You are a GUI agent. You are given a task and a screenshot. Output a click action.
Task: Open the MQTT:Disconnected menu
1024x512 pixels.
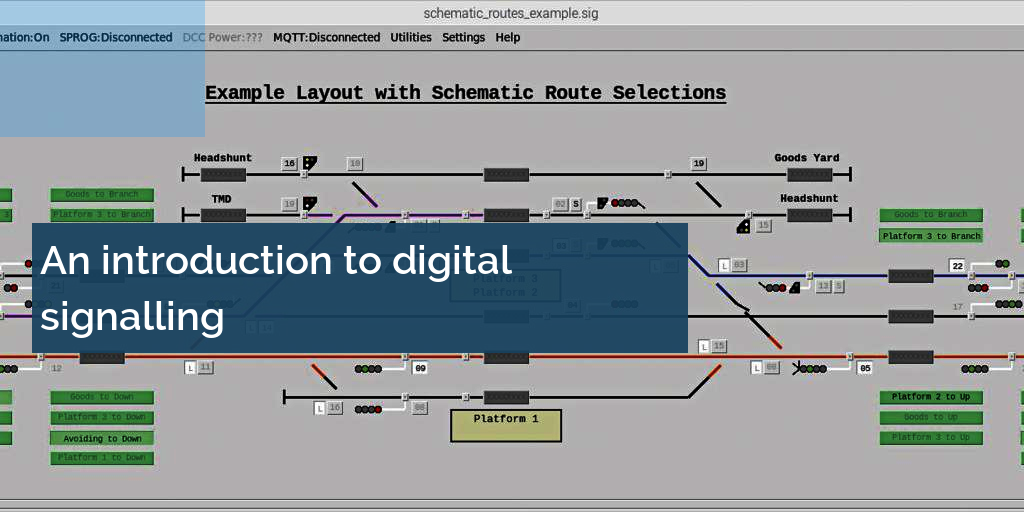tap(326, 37)
